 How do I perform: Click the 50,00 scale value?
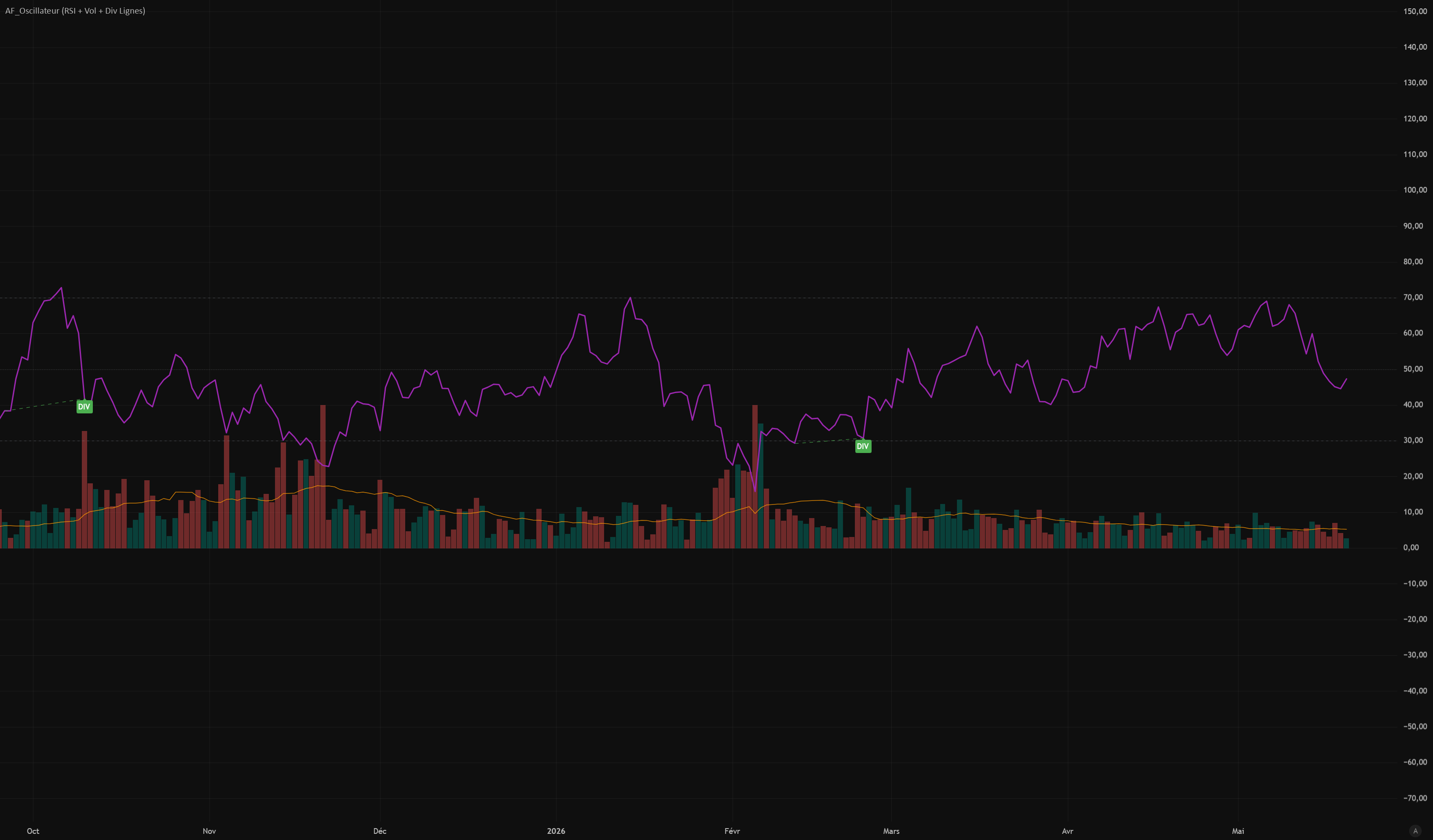[1413, 369]
